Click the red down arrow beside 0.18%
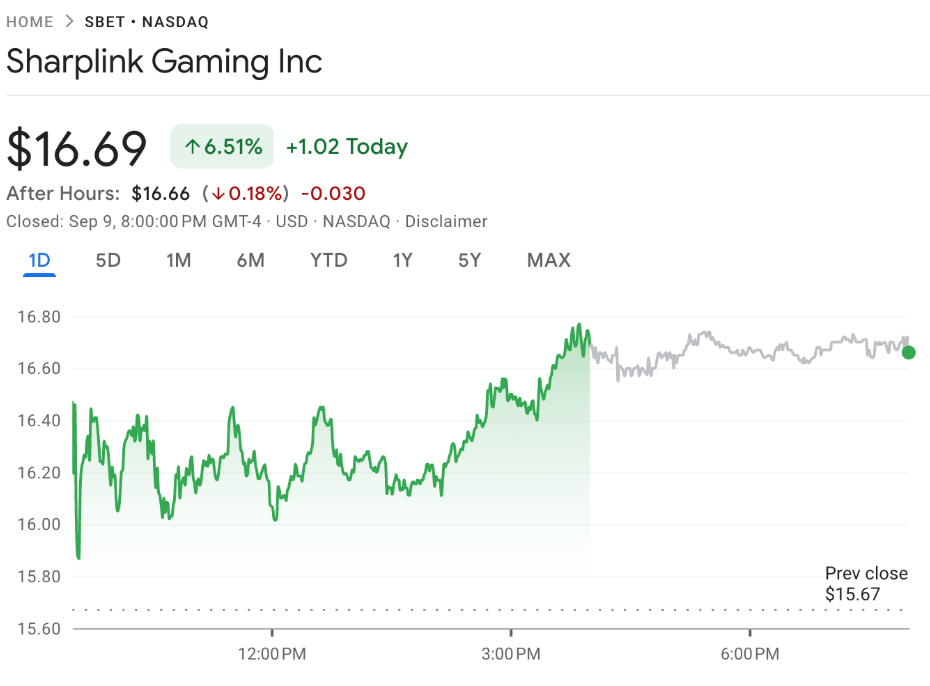 [x=218, y=194]
